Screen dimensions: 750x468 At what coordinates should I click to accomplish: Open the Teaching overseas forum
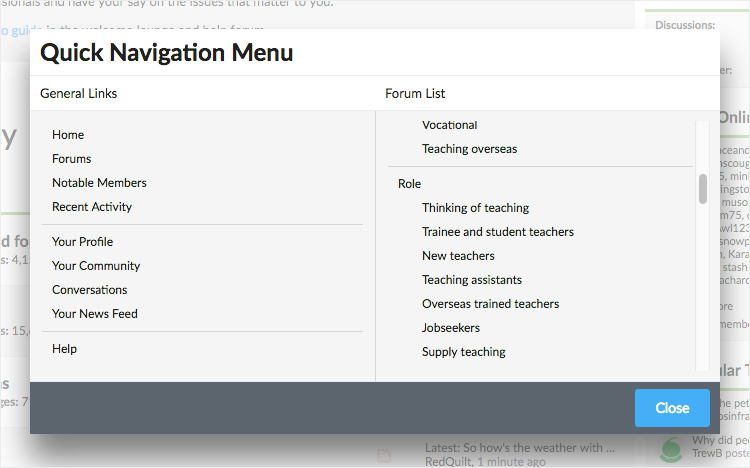point(469,149)
